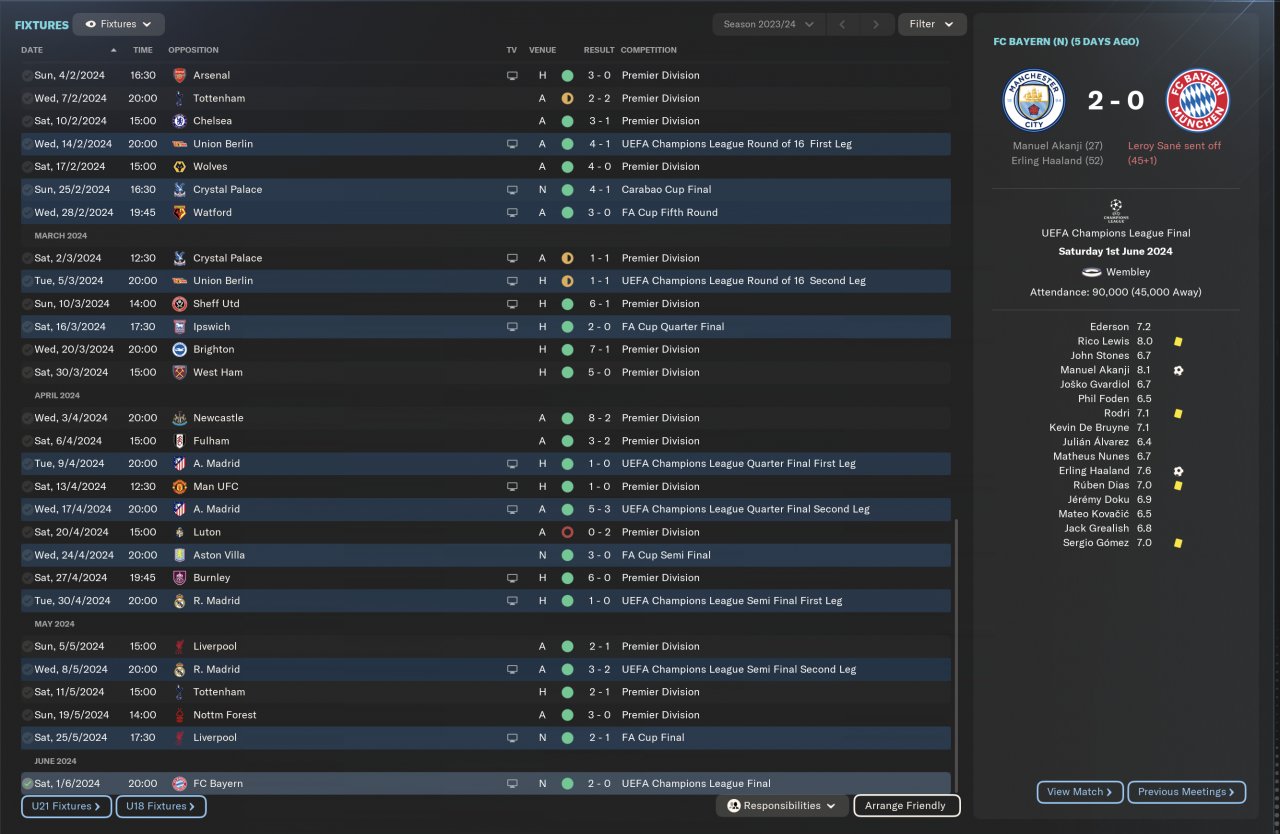Click the TV icon on the Burnley row
Screen dimensions: 1280x834
(x=513, y=578)
